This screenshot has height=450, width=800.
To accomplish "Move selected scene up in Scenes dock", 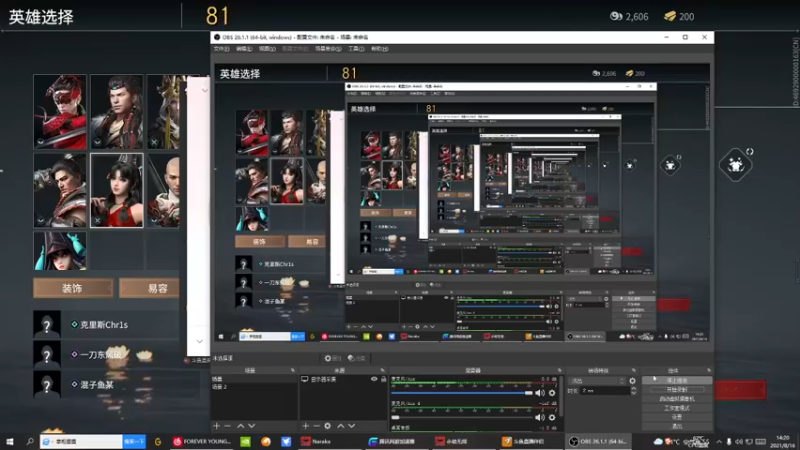I will pos(240,426).
